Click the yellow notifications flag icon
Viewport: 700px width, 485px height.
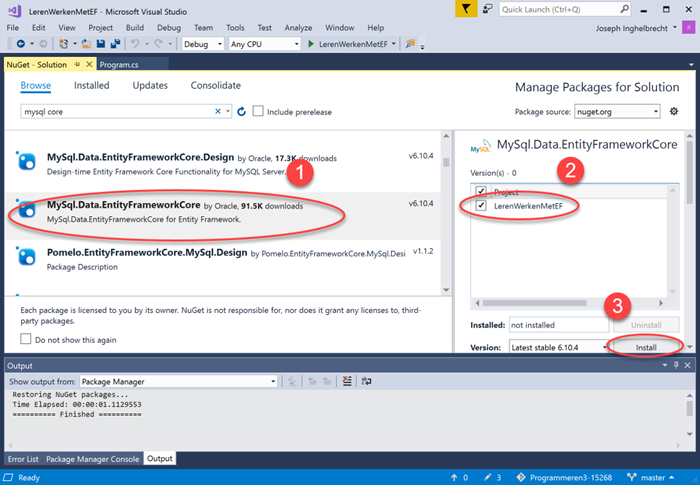pyautogui.click(x=466, y=9)
